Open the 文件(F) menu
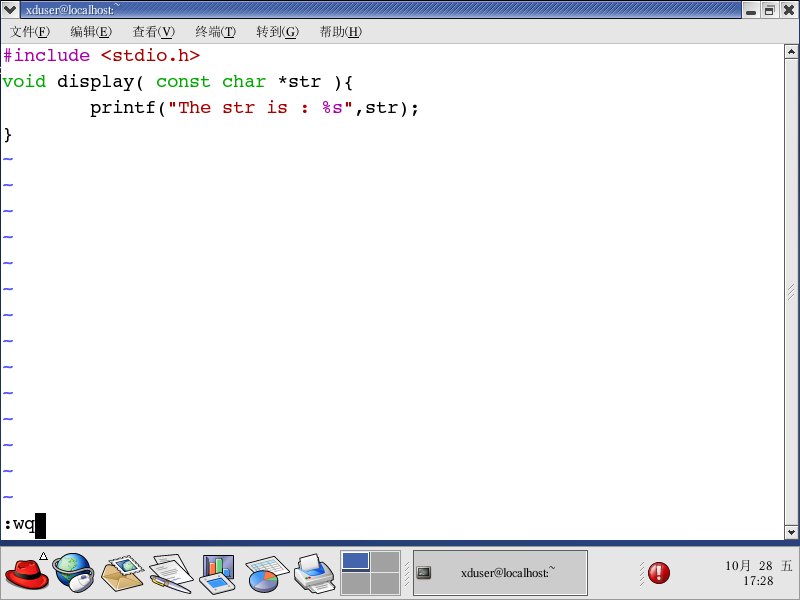This screenshot has height=600, width=800. point(30,32)
